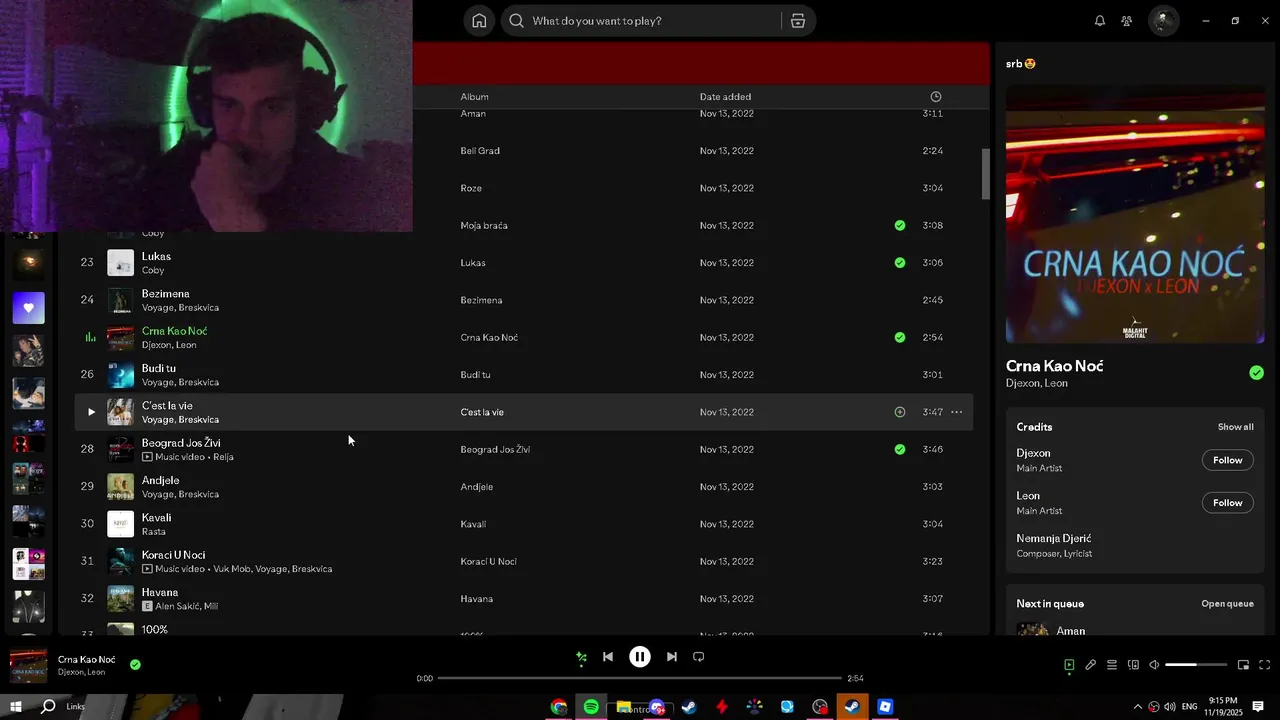Toggle smart shuffle
Viewport: 1280px width, 720px height.
pyautogui.click(x=581, y=657)
